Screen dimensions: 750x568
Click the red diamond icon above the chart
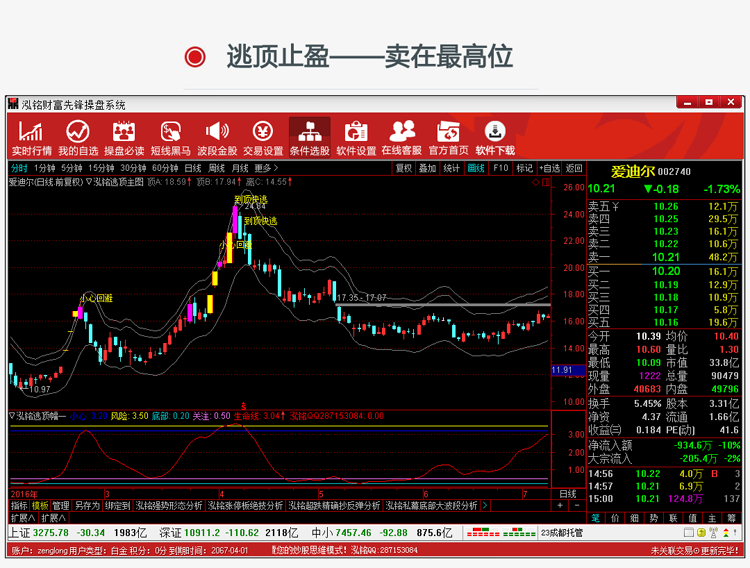pyautogui.click(x=536, y=182)
